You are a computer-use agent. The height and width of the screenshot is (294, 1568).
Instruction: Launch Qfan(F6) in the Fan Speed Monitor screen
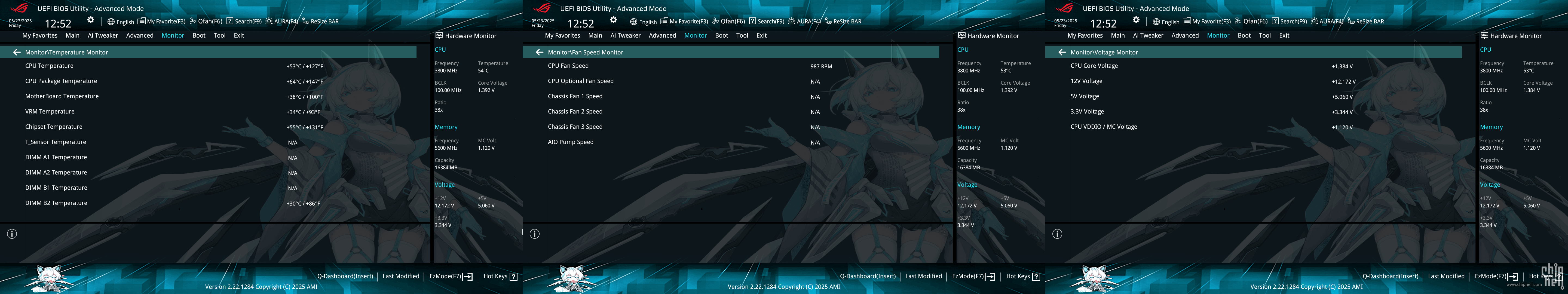click(x=729, y=21)
